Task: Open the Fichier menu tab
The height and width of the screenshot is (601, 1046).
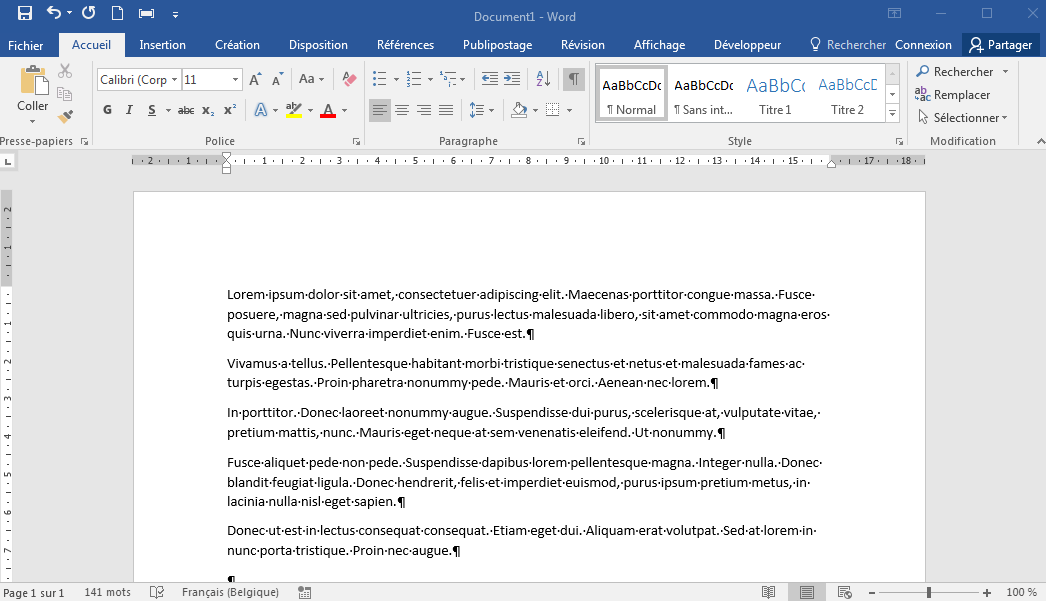Action: (x=26, y=45)
